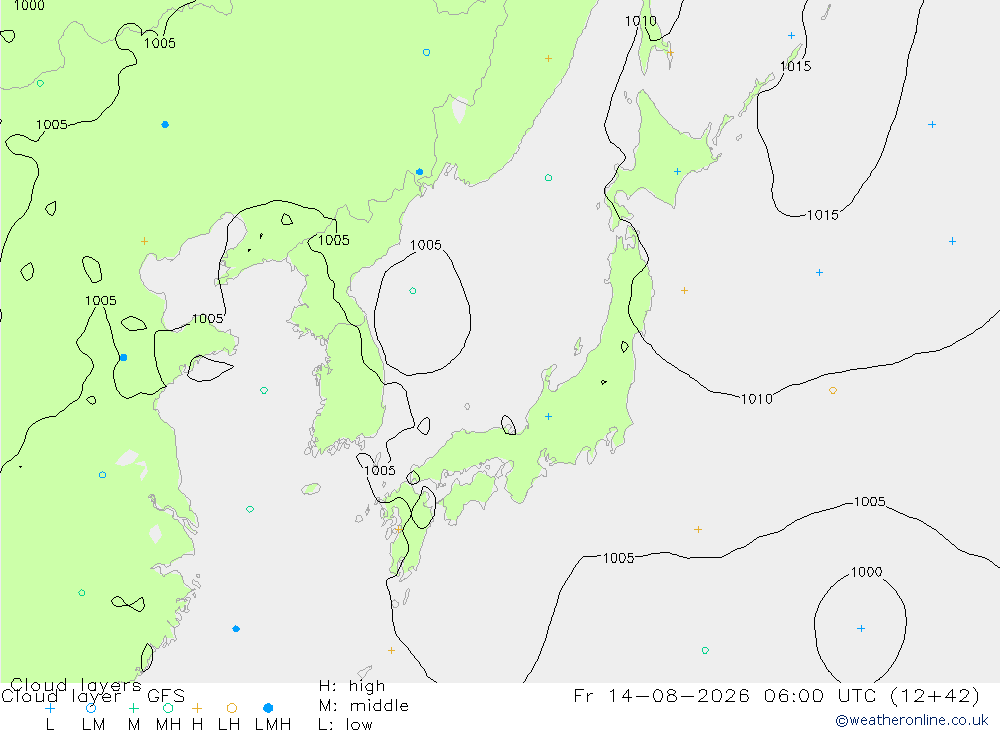Click the '1000' label above the southeast low
The height and width of the screenshot is (733, 1000).
(x=867, y=572)
